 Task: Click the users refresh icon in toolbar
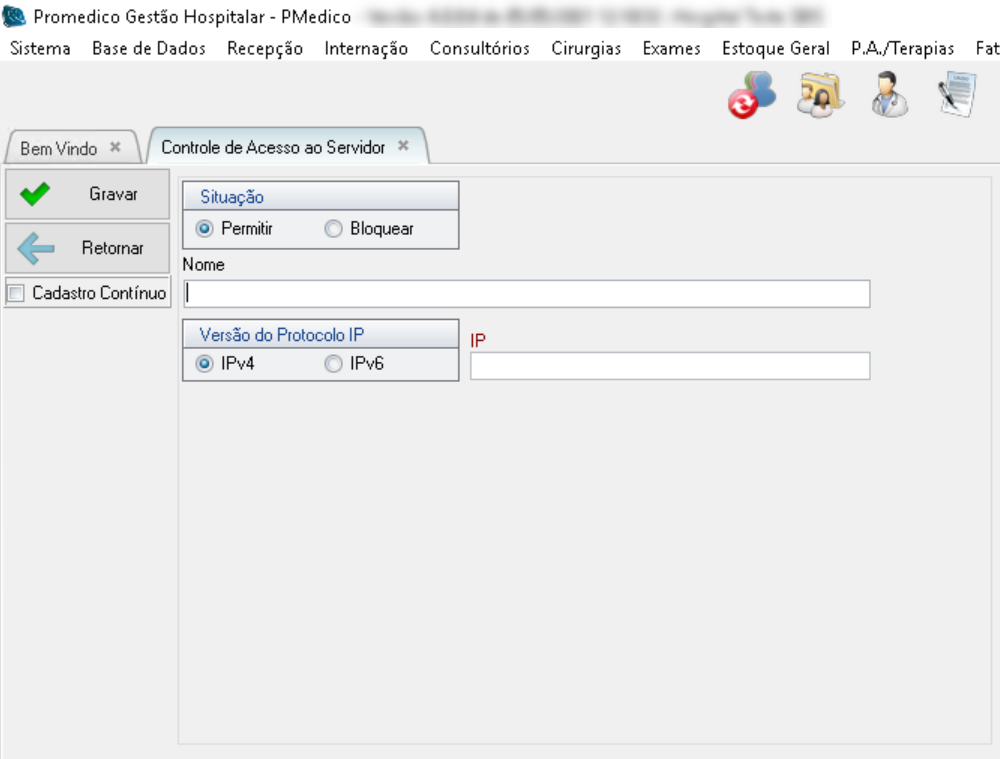tap(751, 96)
